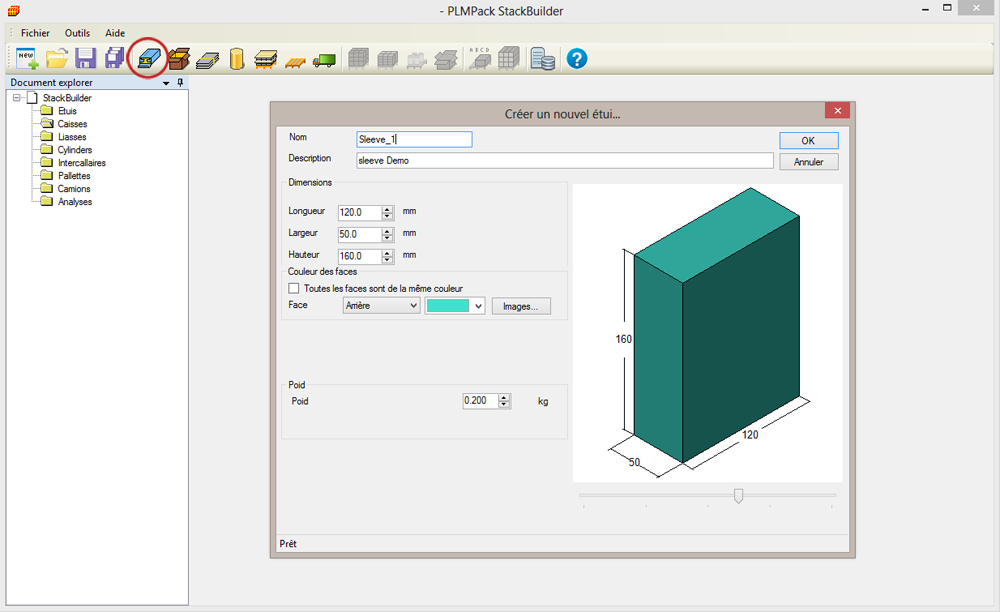The image size is (1000, 612).
Task: Select Pallettes in the document tree
Action: click(74, 175)
